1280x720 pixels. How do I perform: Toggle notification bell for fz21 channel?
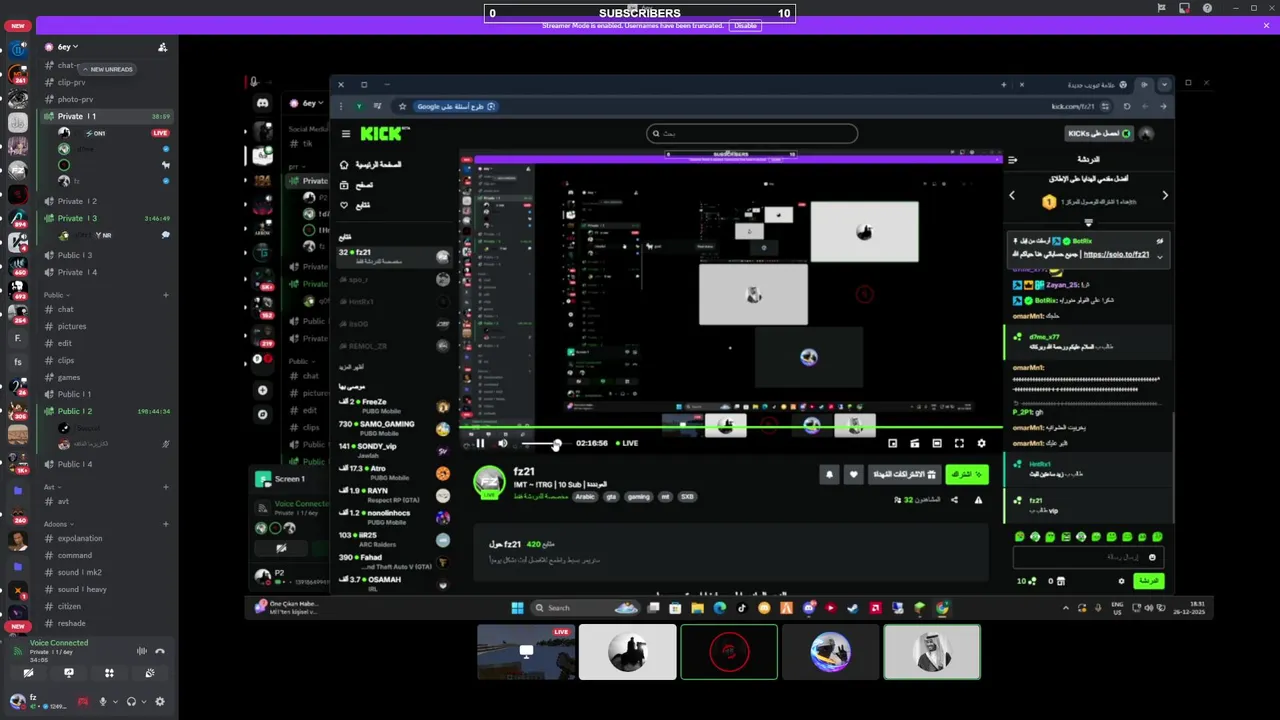pyautogui.click(x=829, y=475)
